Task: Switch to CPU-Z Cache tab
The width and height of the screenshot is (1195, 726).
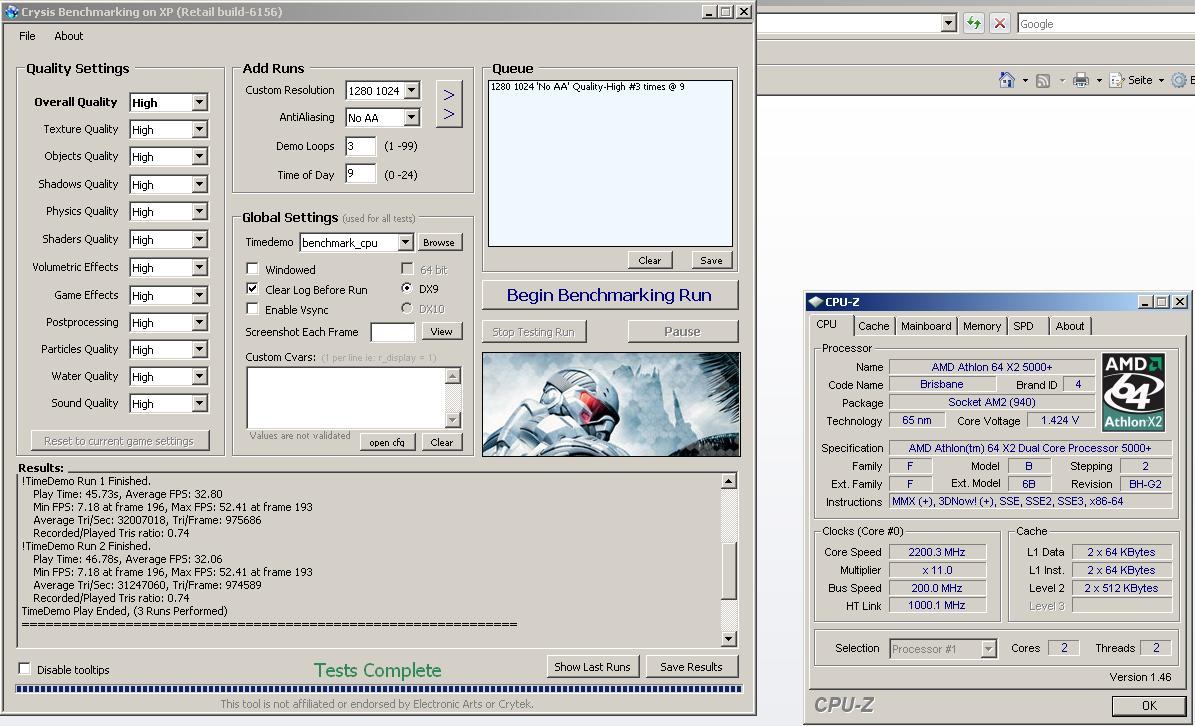Action: click(x=873, y=326)
